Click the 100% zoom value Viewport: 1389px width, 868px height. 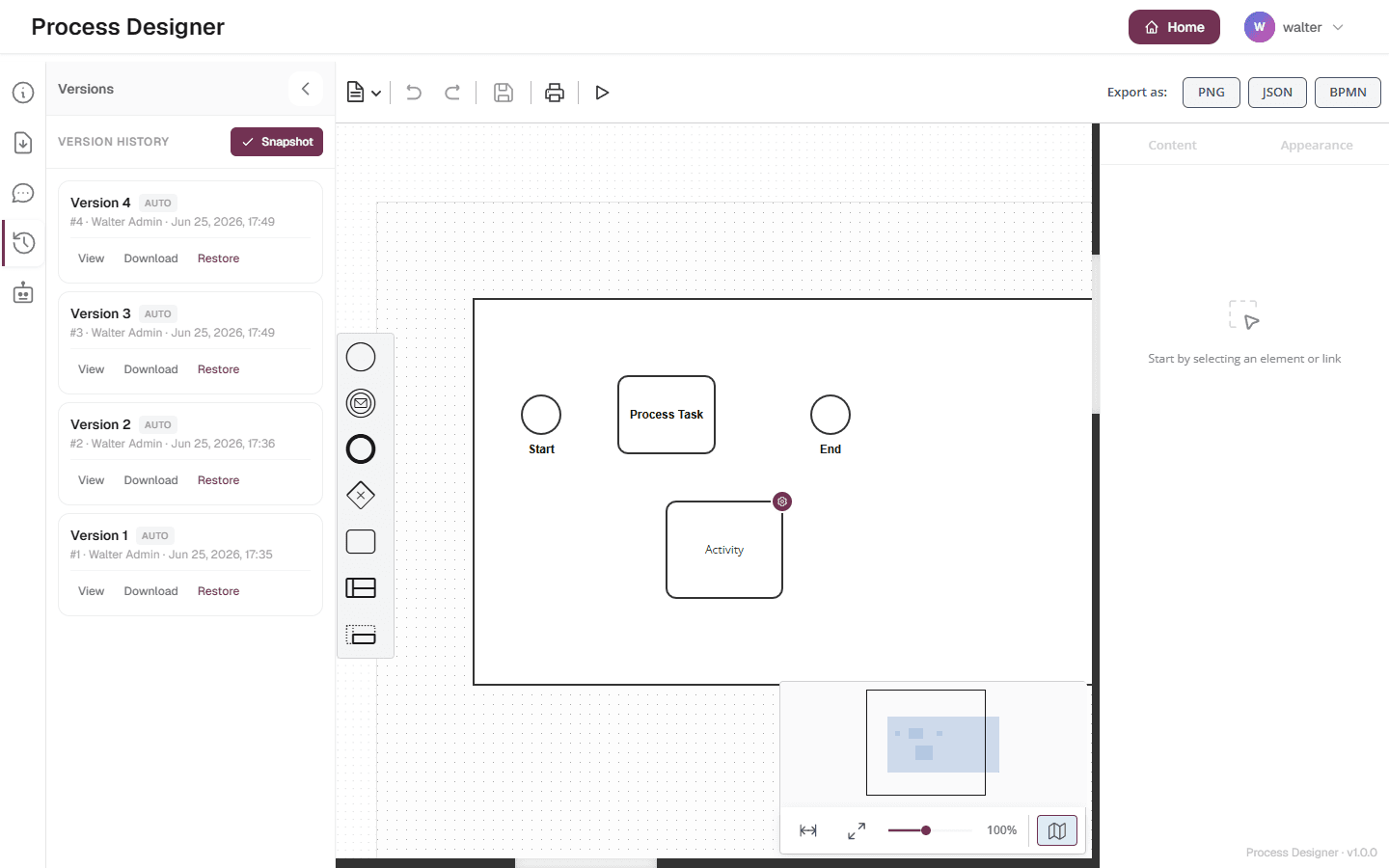click(x=1002, y=830)
